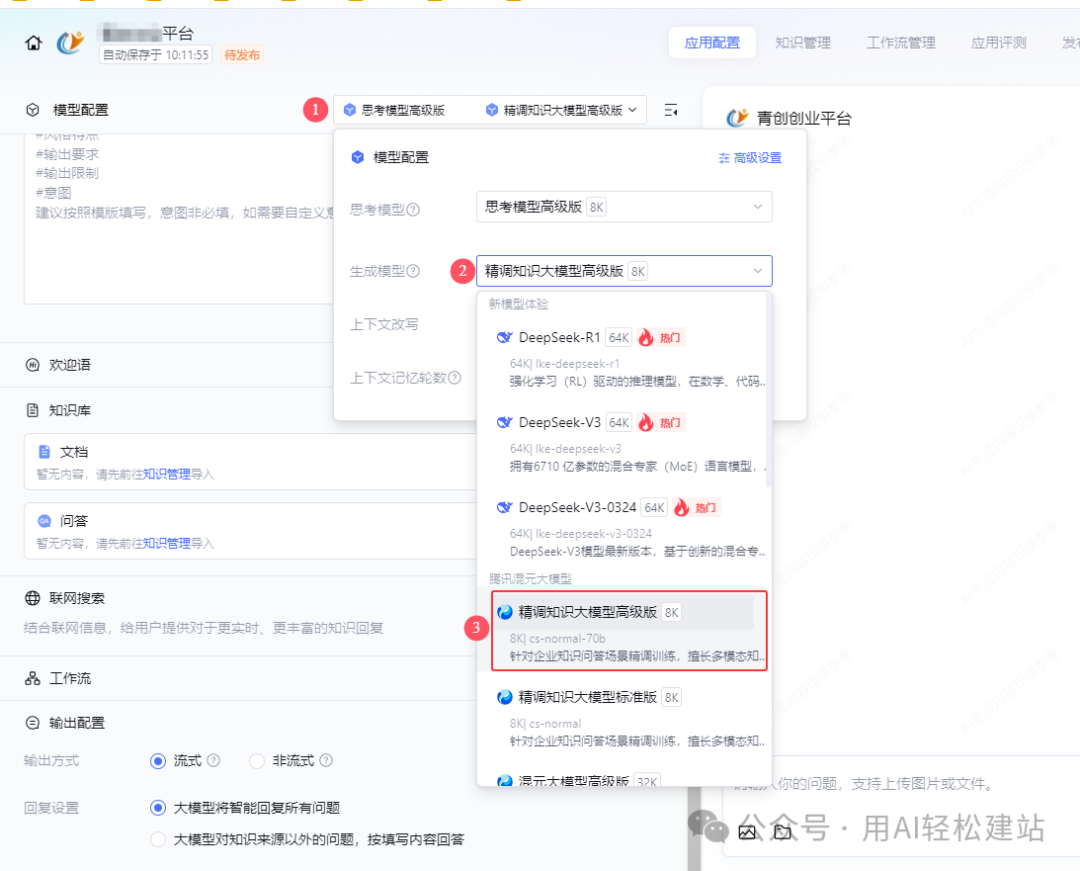Expand the 生成模型 dropdown

tap(624, 271)
